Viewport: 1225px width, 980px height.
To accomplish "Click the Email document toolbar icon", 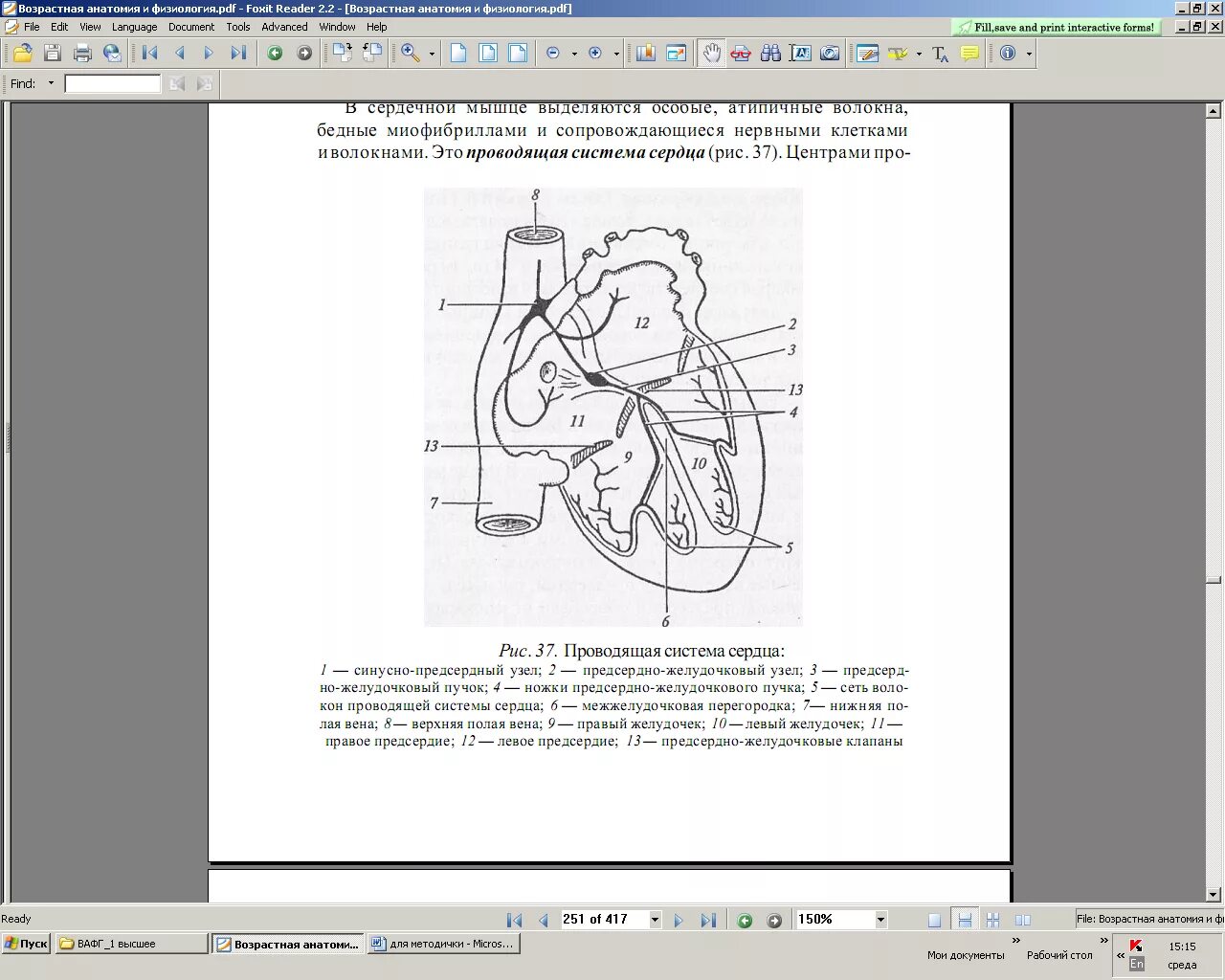I will pos(112,54).
